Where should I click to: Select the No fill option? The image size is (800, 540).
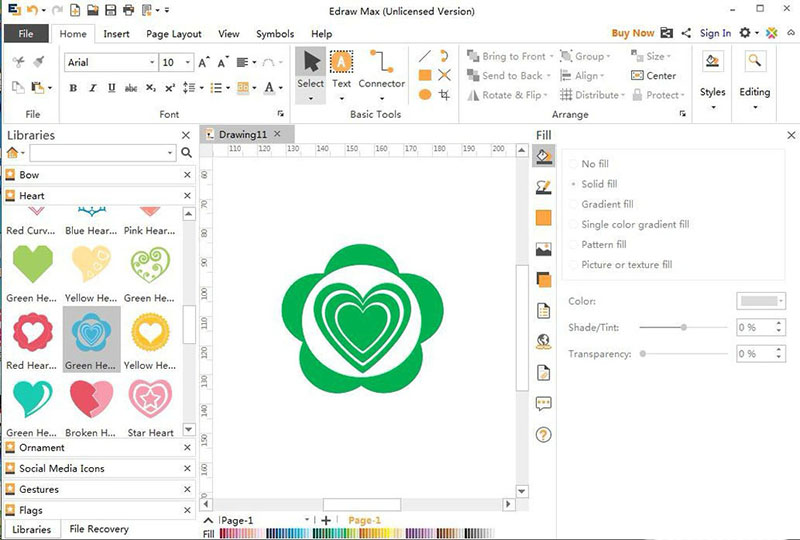tap(594, 164)
